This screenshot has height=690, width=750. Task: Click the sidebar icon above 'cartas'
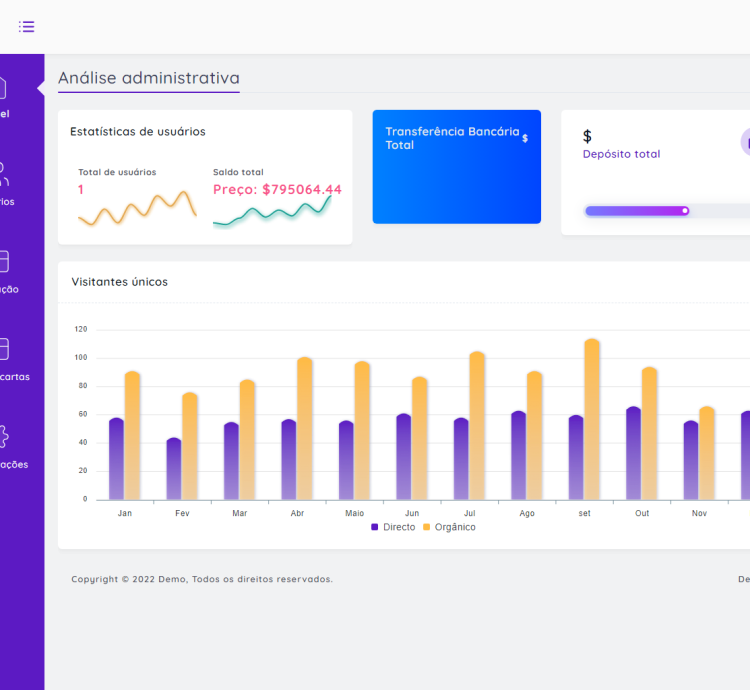click(x=2, y=349)
